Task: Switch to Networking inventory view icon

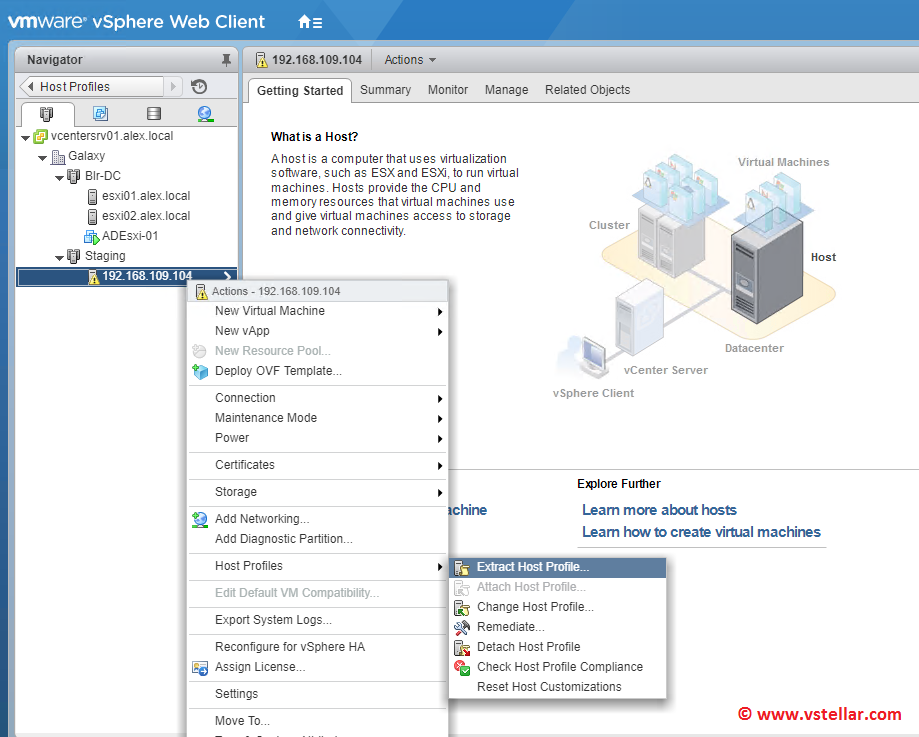Action: pos(205,113)
